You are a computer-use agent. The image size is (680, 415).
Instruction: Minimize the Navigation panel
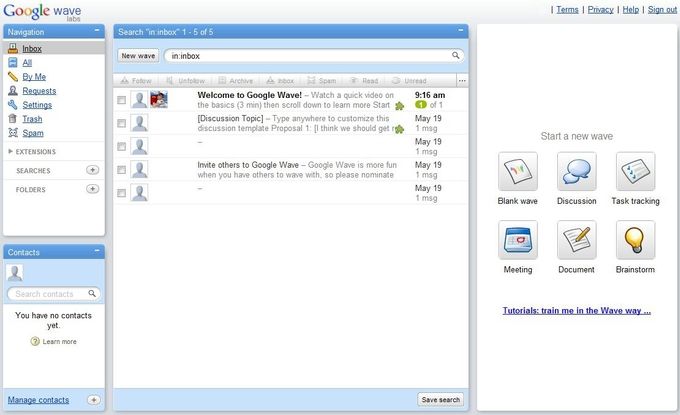point(97,31)
